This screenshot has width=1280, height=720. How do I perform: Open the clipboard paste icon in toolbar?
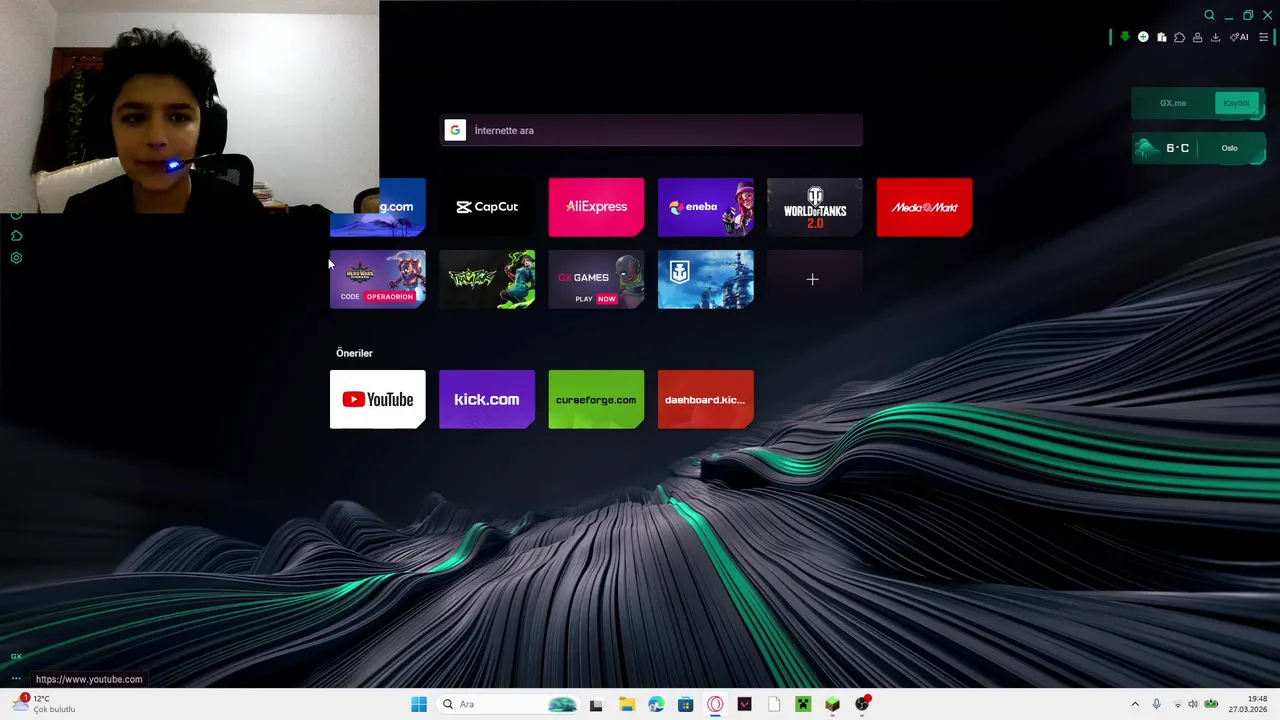pyautogui.click(x=1161, y=37)
